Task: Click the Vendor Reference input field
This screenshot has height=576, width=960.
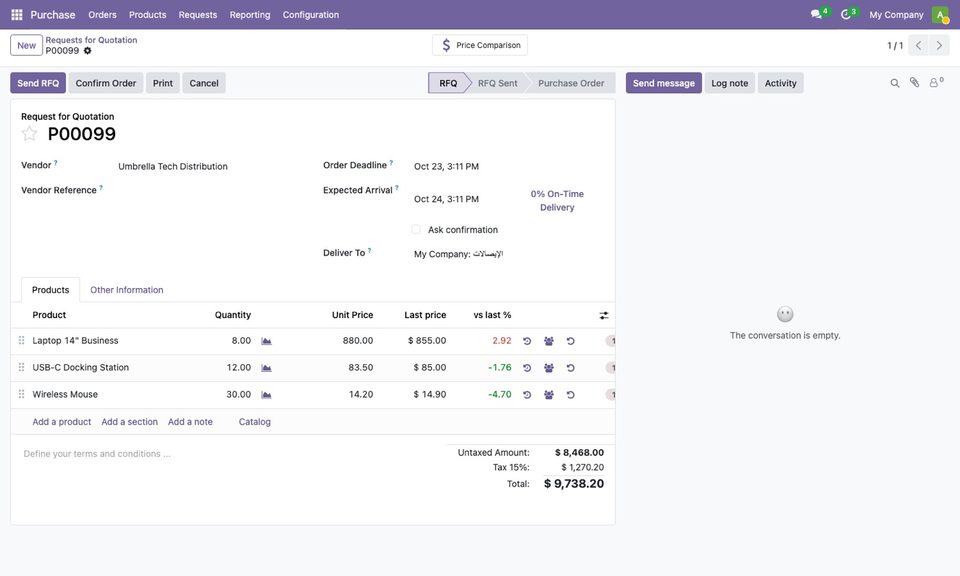Action: click(209, 190)
